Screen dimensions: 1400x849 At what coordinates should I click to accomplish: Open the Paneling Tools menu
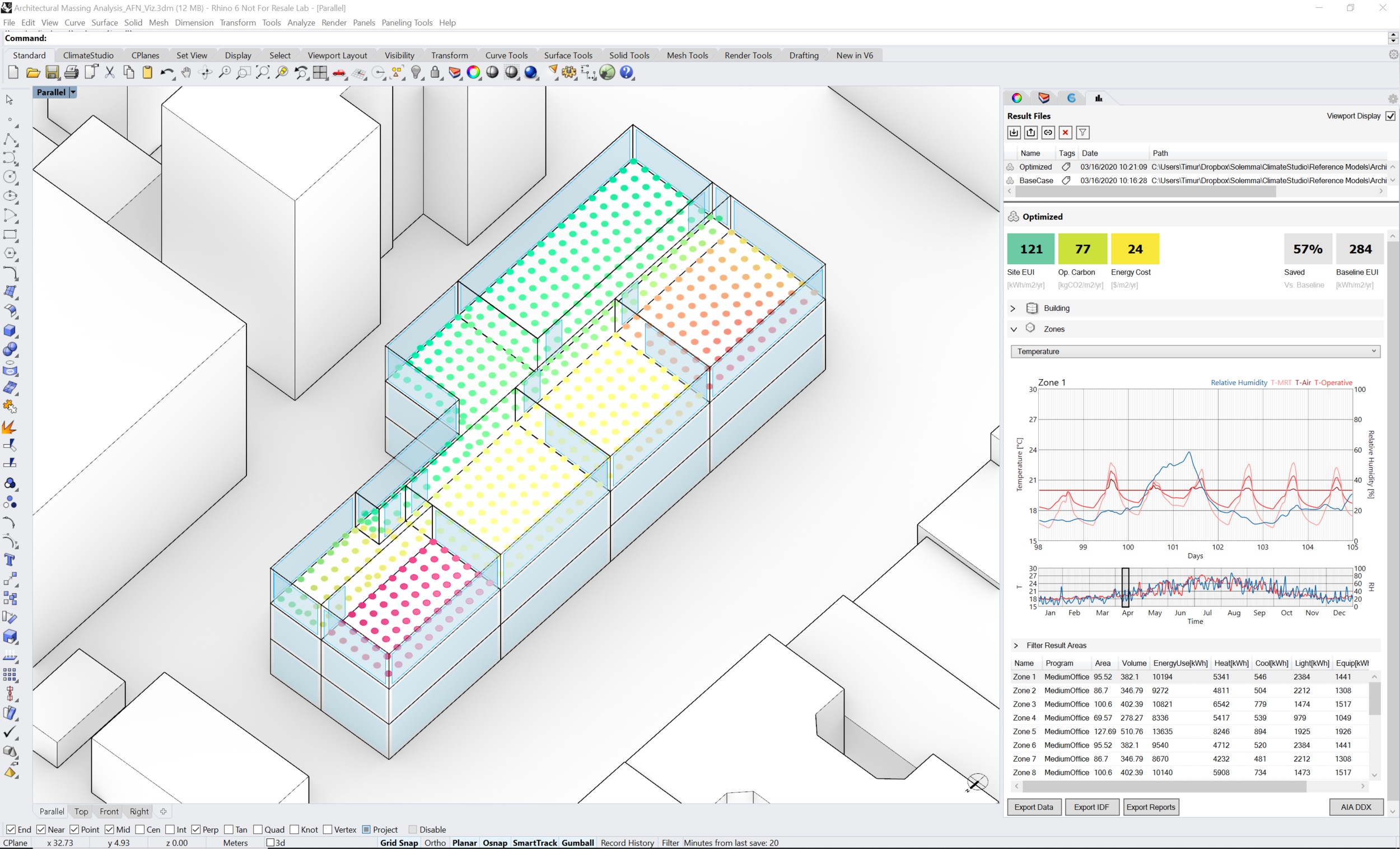coord(407,23)
